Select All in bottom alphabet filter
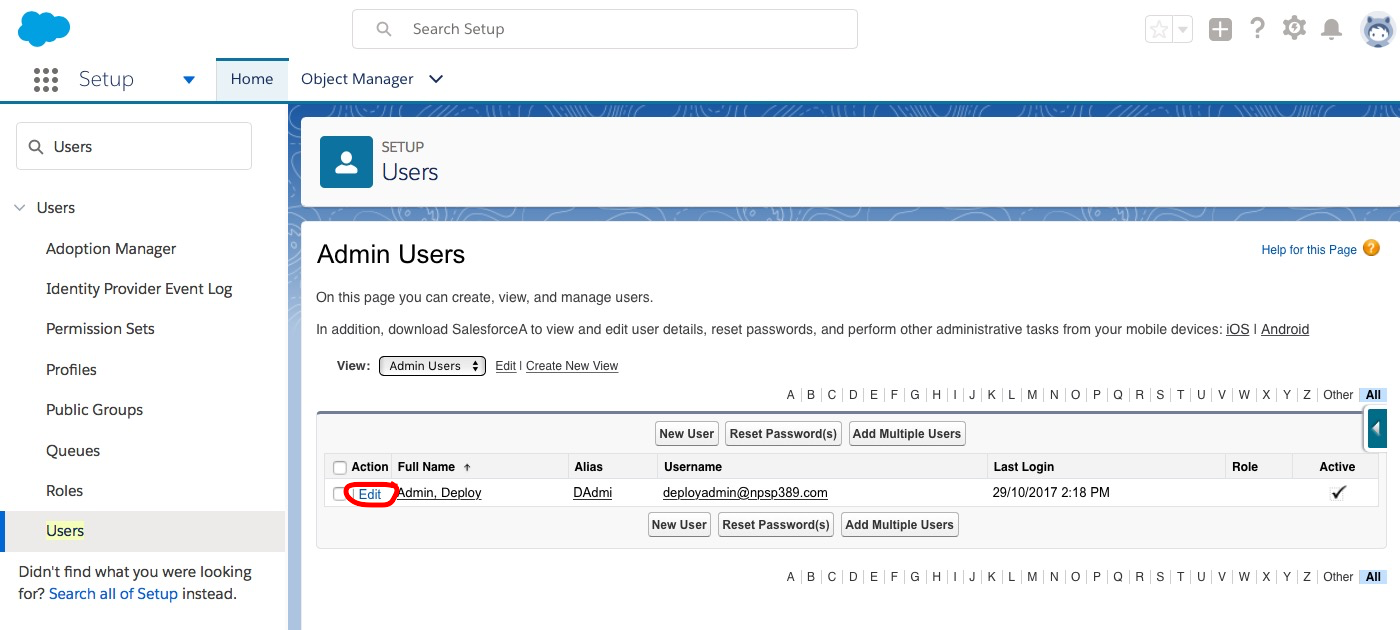Image resolution: width=1400 pixels, height=630 pixels. pos(1373,577)
